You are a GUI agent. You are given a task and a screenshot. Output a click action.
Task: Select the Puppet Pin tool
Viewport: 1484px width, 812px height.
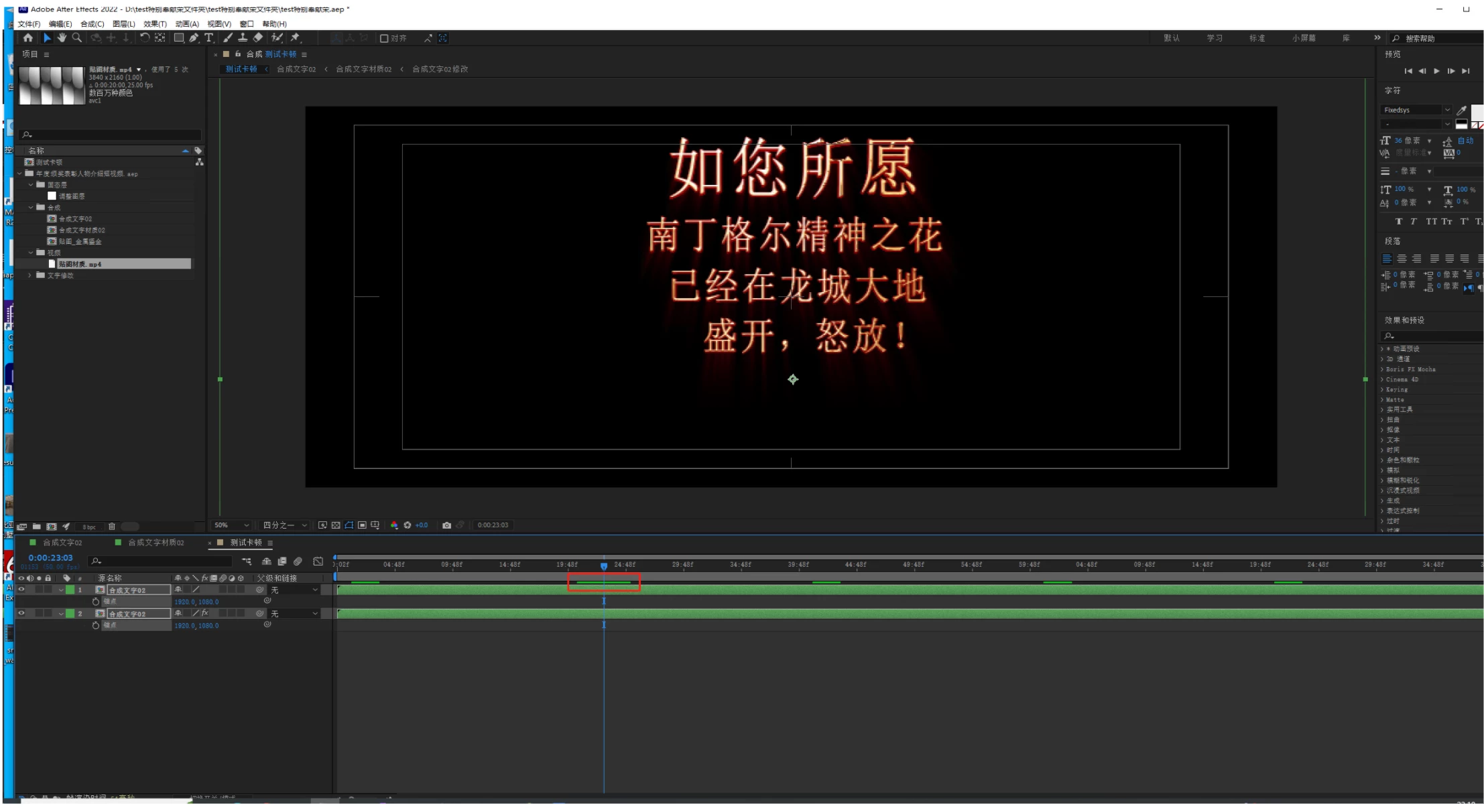[x=295, y=38]
